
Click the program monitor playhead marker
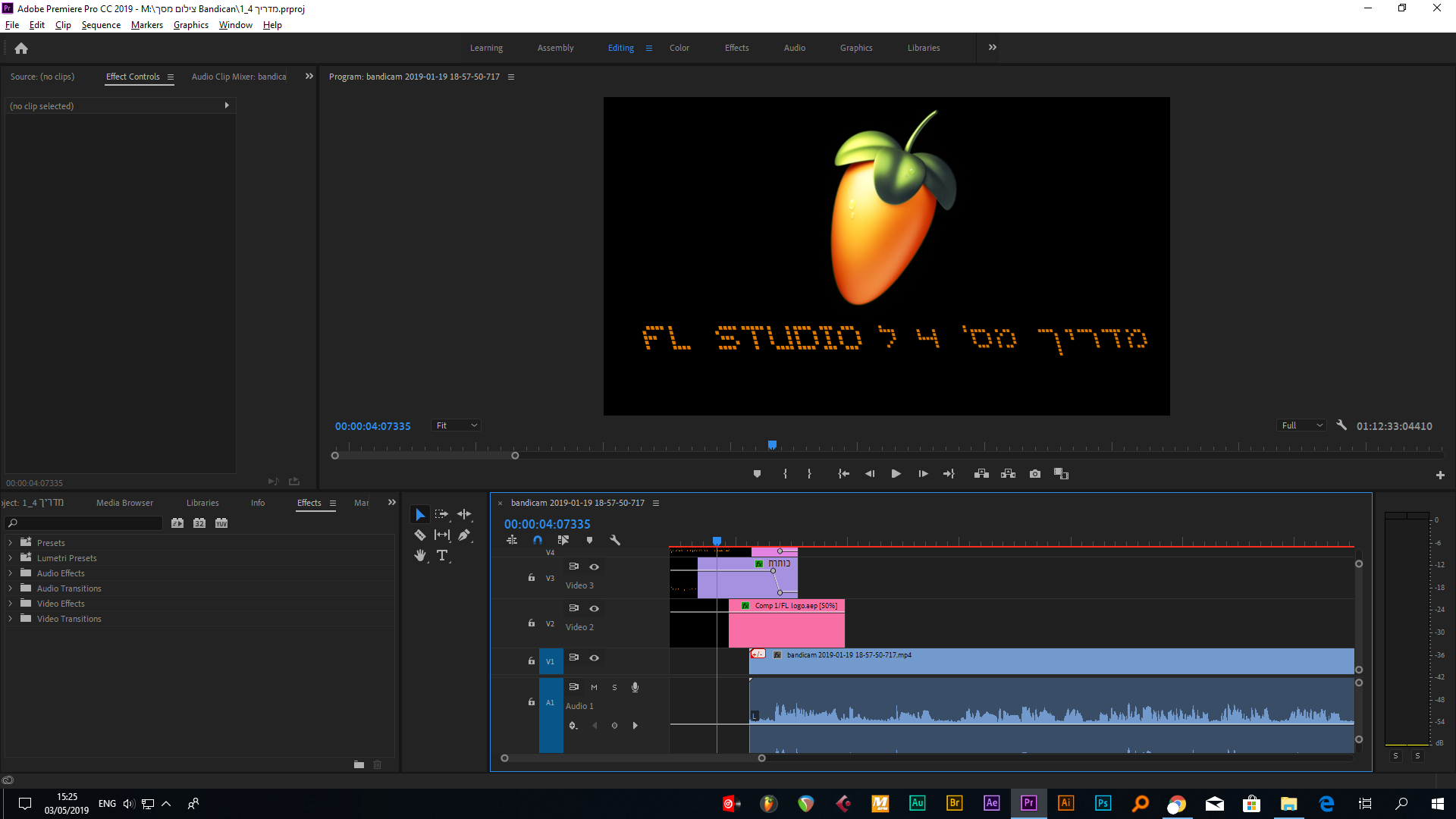click(x=772, y=445)
